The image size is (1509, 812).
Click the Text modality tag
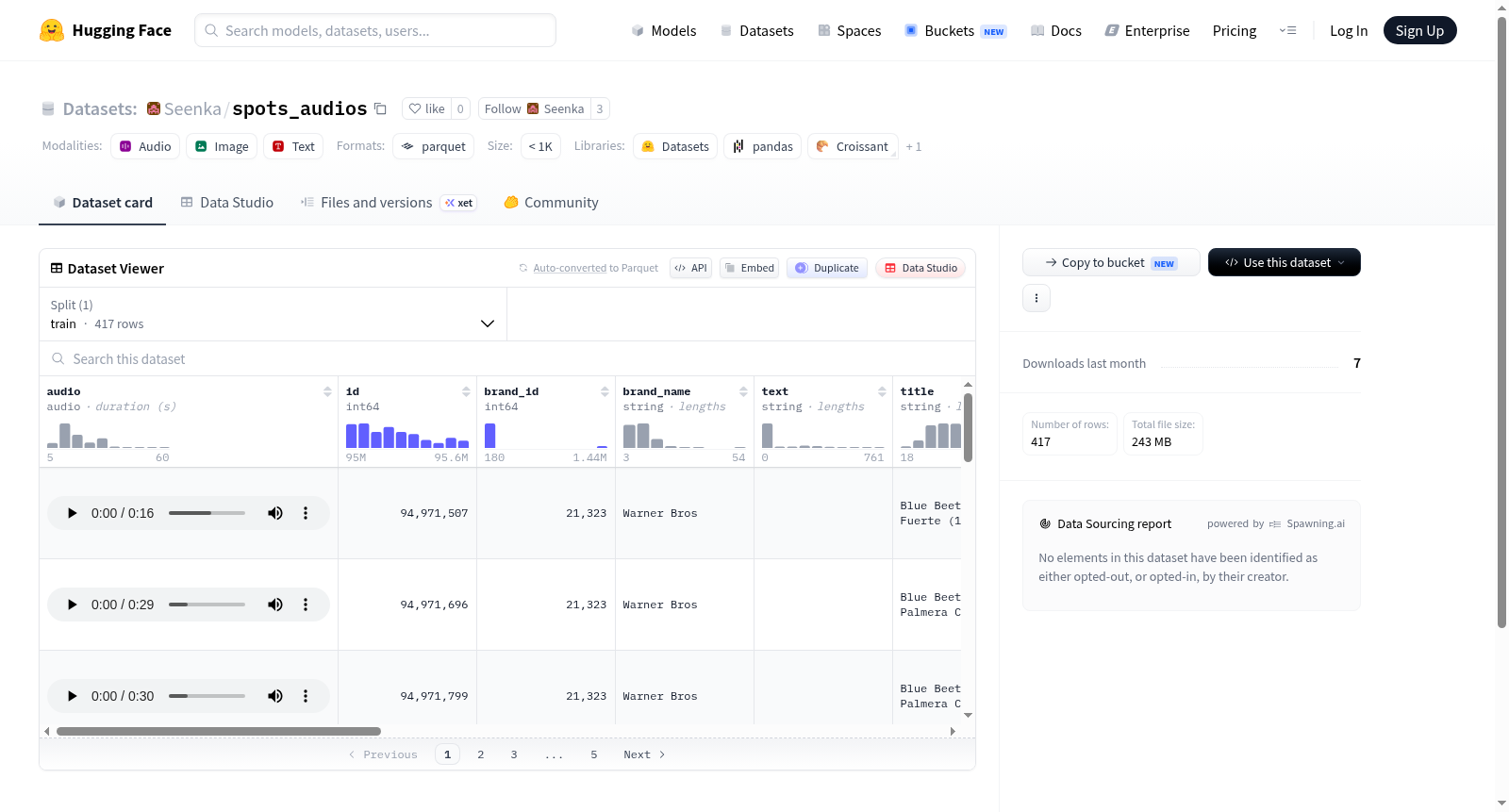coord(293,146)
